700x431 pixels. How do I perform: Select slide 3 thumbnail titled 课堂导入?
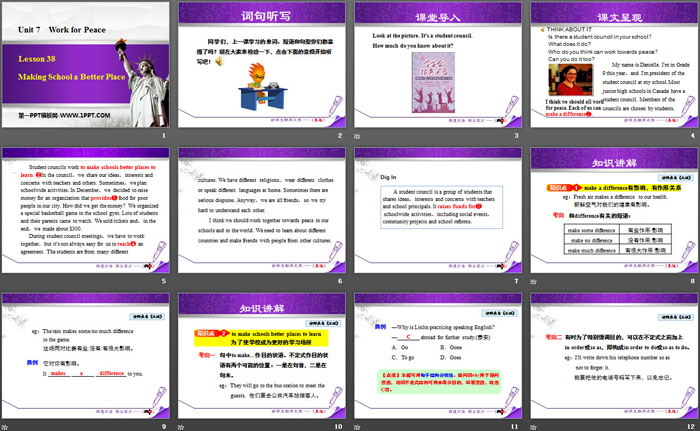[438, 65]
